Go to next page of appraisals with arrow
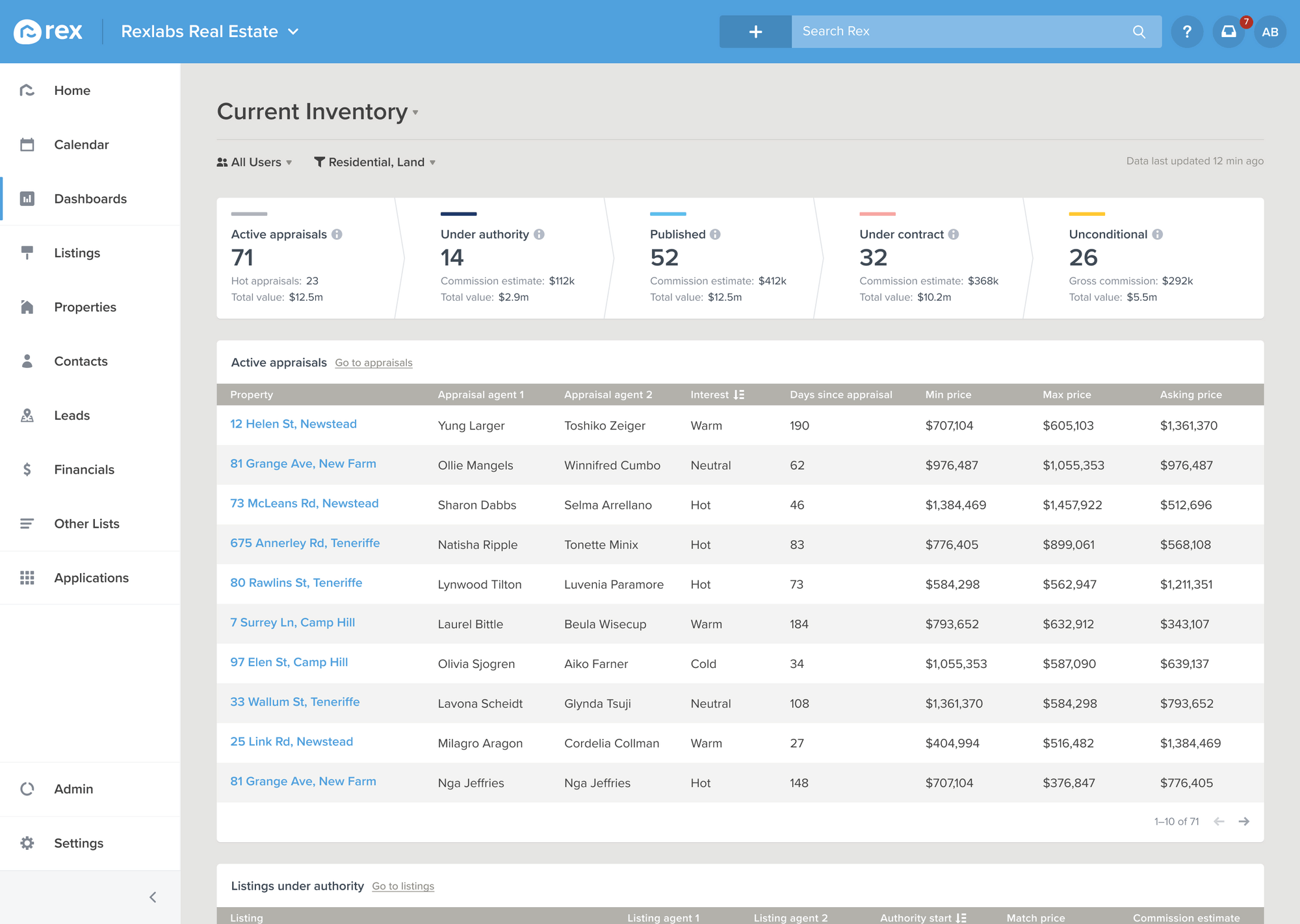Viewport: 1300px width, 924px height. (x=1245, y=821)
